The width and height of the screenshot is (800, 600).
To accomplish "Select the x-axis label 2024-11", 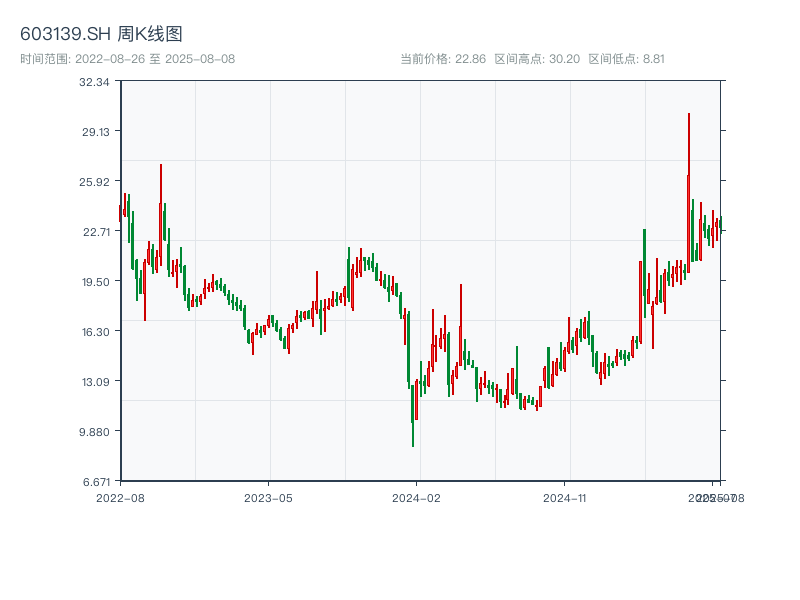I will [x=564, y=498].
